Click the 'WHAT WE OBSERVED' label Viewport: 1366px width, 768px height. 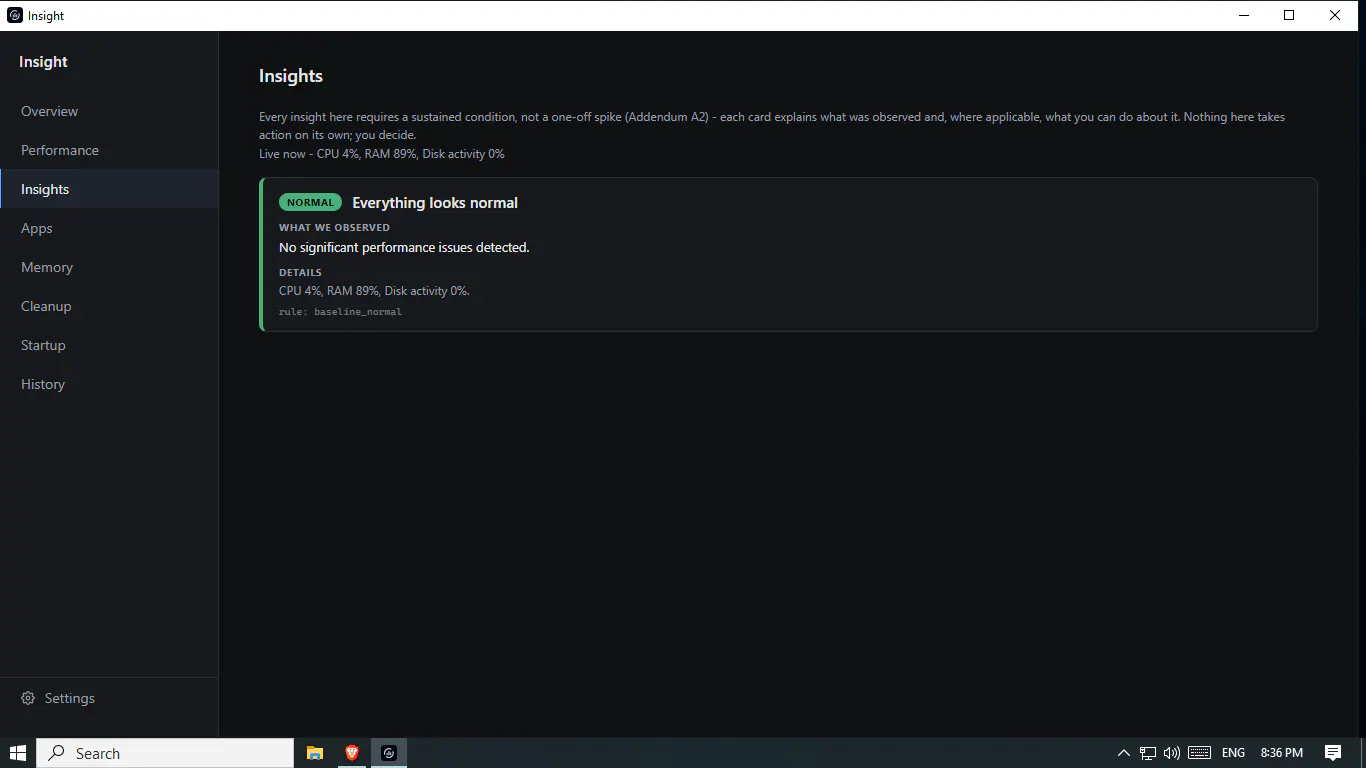tap(334, 228)
